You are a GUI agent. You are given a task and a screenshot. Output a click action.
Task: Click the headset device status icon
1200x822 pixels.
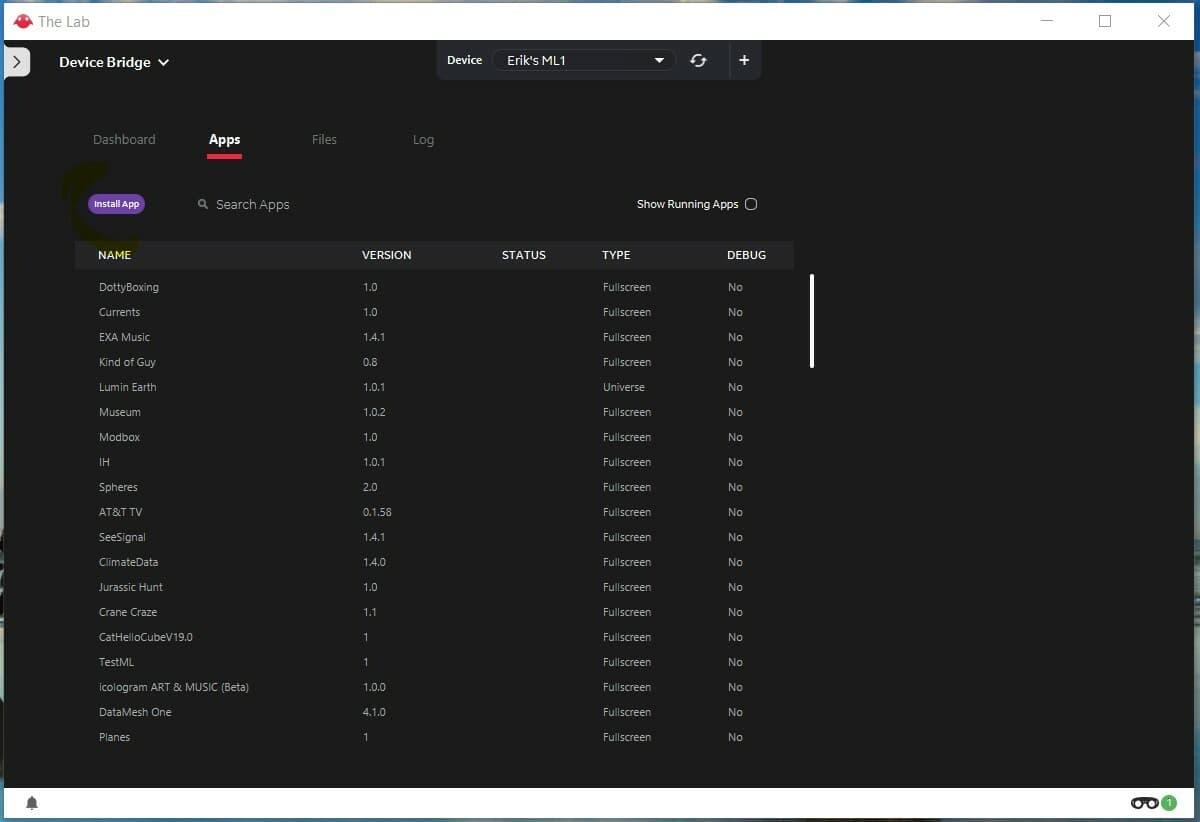click(x=1144, y=803)
